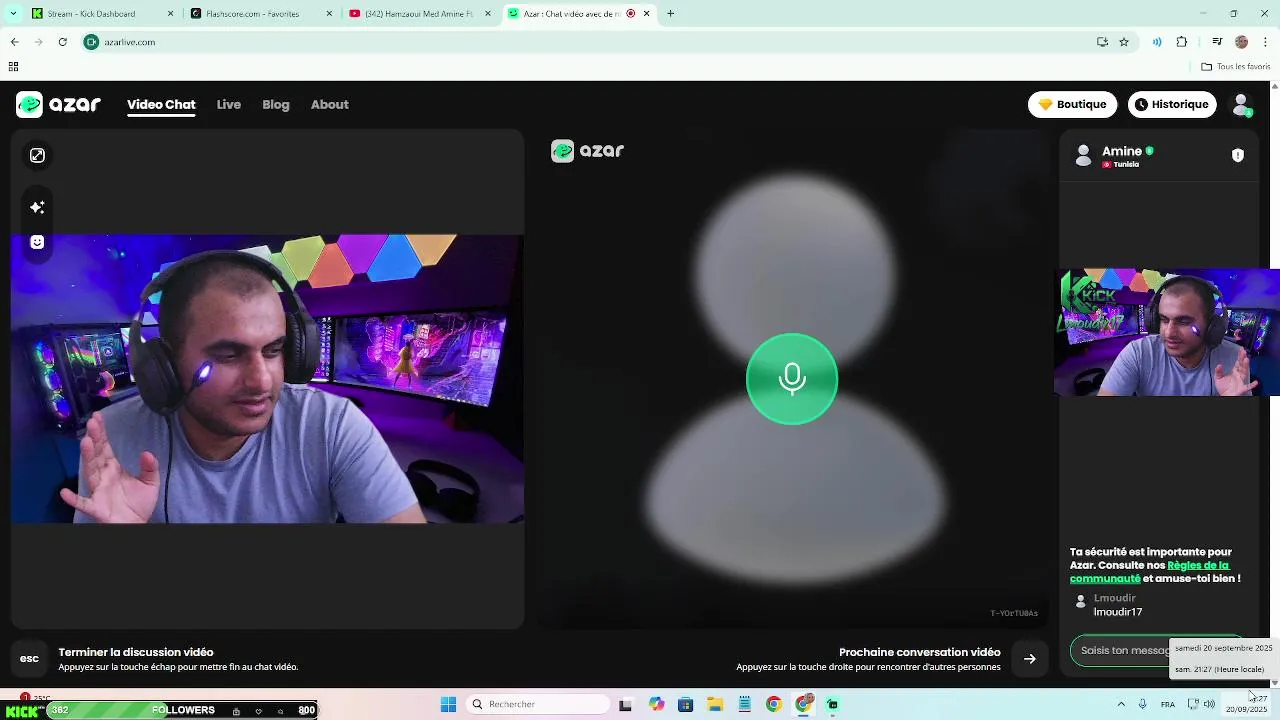The width and height of the screenshot is (1280, 720).
Task: Click the next conversation arrow button
Action: (x=1030, y=658)
